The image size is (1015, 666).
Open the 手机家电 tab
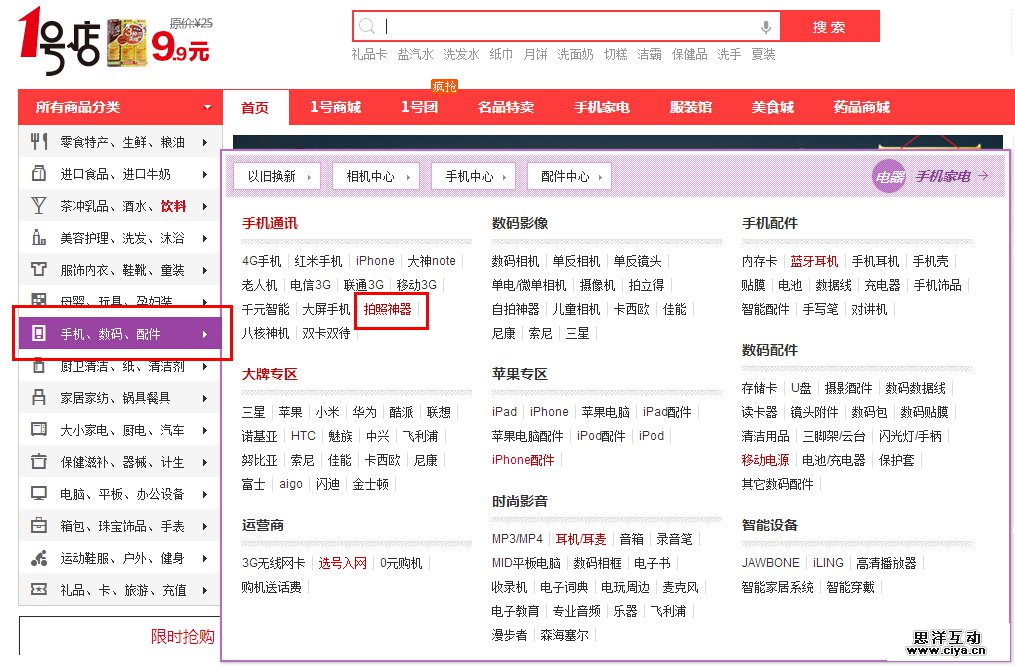(601, 107)
